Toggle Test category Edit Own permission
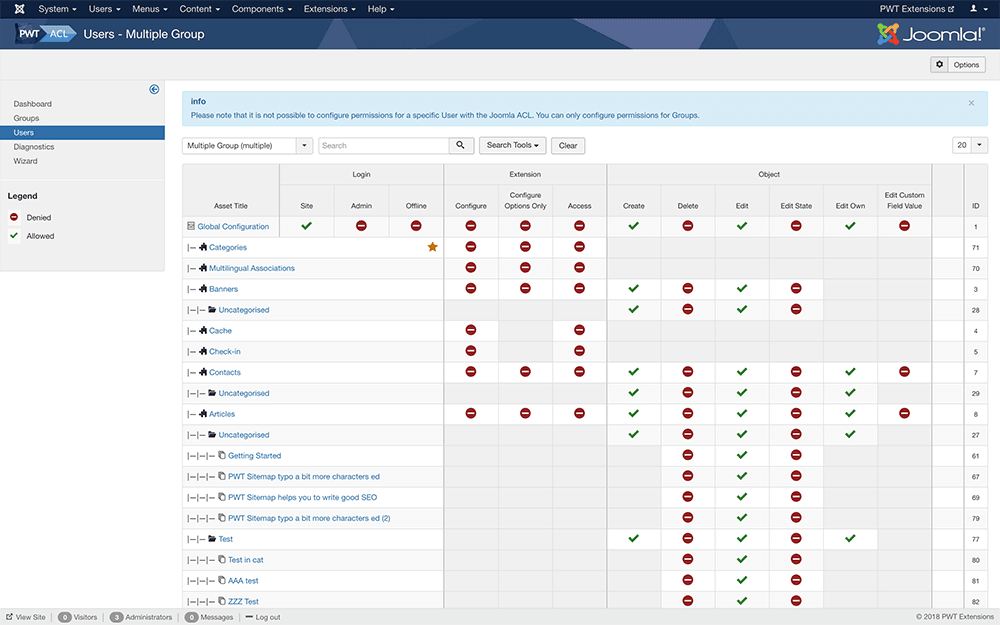The width and height of the screenshot is (1000, 625). (850, 538)
